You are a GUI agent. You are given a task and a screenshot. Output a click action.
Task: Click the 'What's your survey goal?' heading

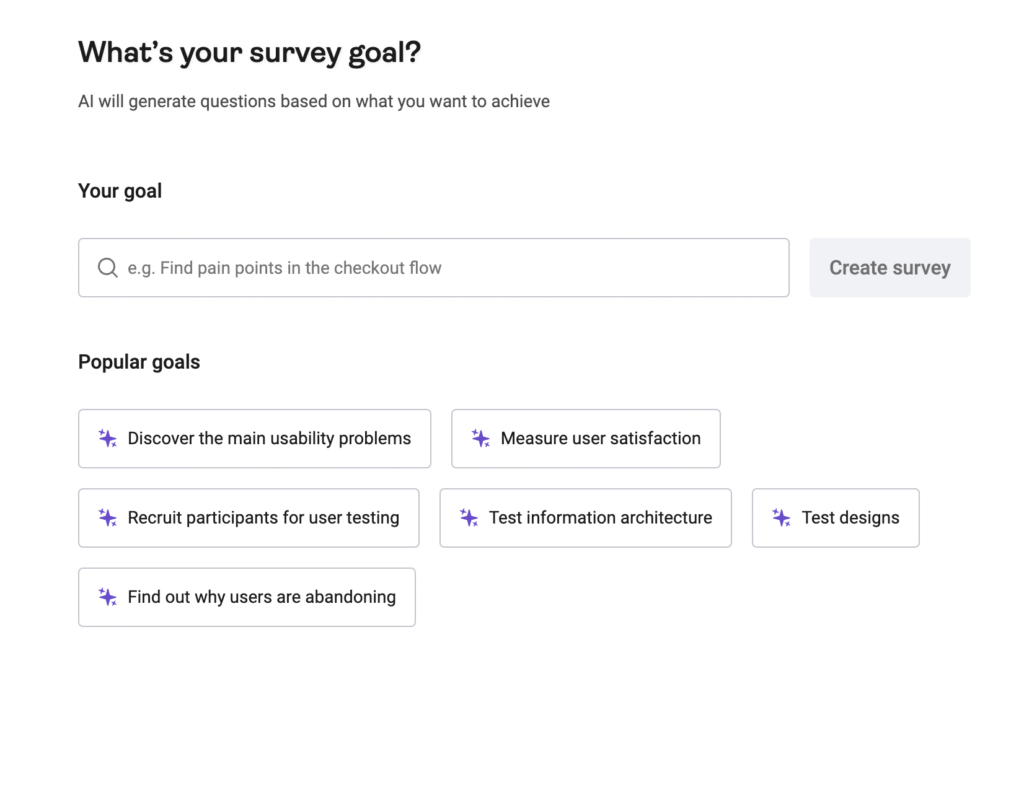pyautogui.click(x=249, y=52)
